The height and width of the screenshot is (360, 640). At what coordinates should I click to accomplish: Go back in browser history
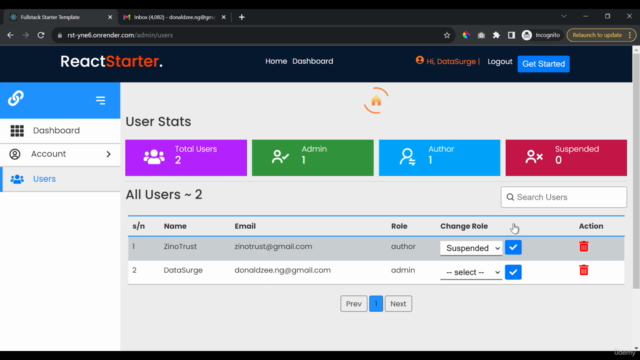(11, 35)
